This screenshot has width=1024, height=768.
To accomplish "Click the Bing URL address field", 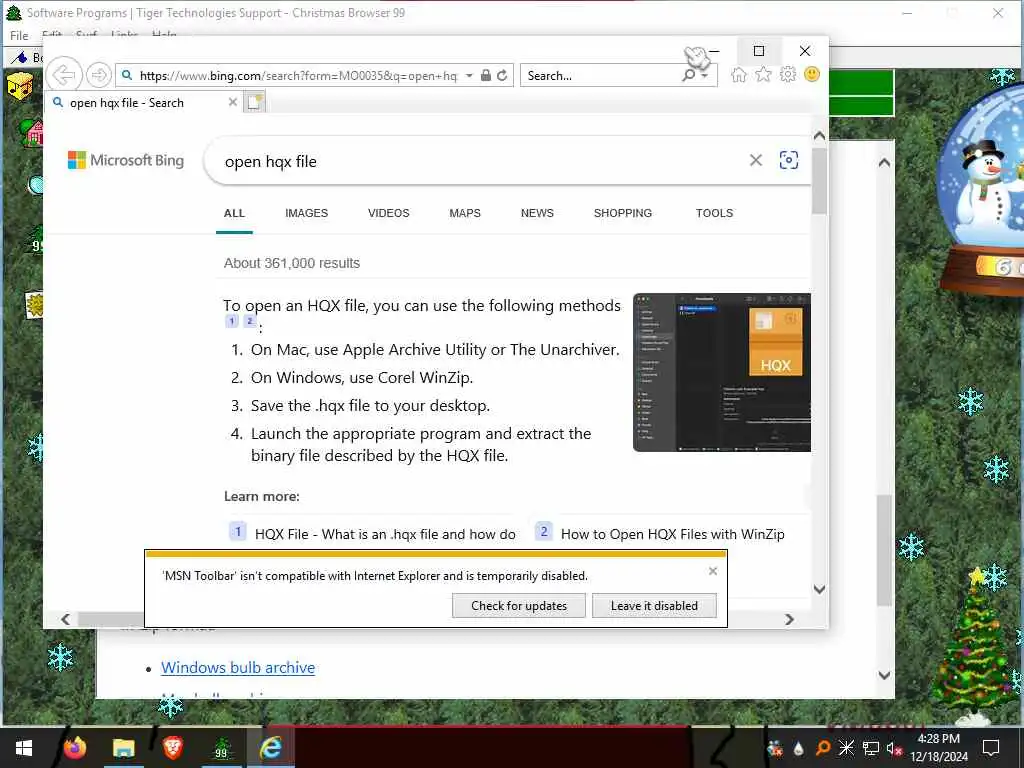I will pos(298,76).
